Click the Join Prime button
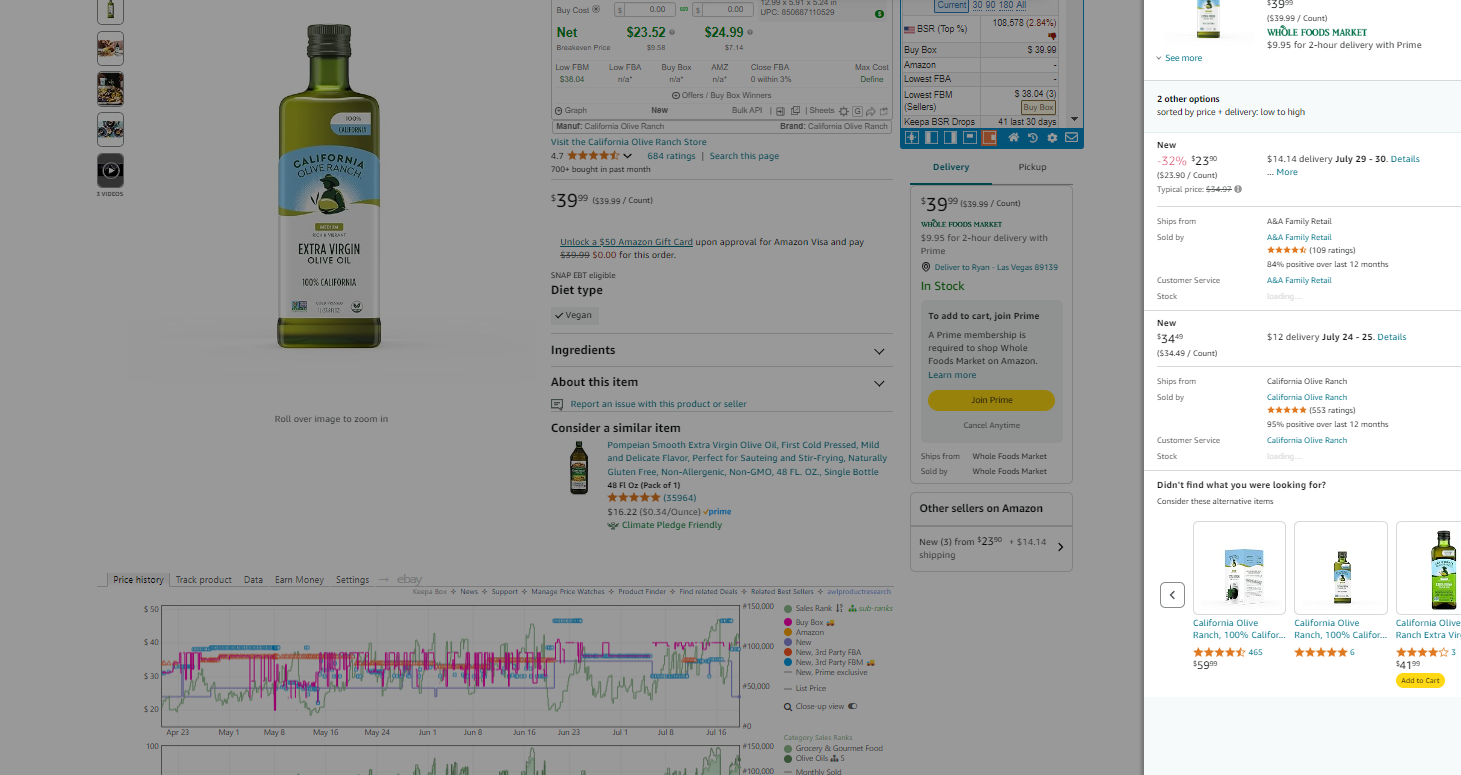1461x775 pixels. (991, 400)
